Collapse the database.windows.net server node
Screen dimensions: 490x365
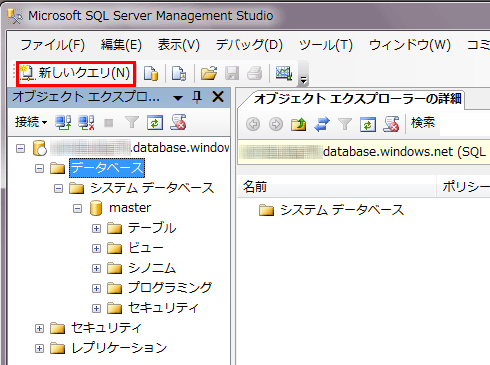coord(20,148)
